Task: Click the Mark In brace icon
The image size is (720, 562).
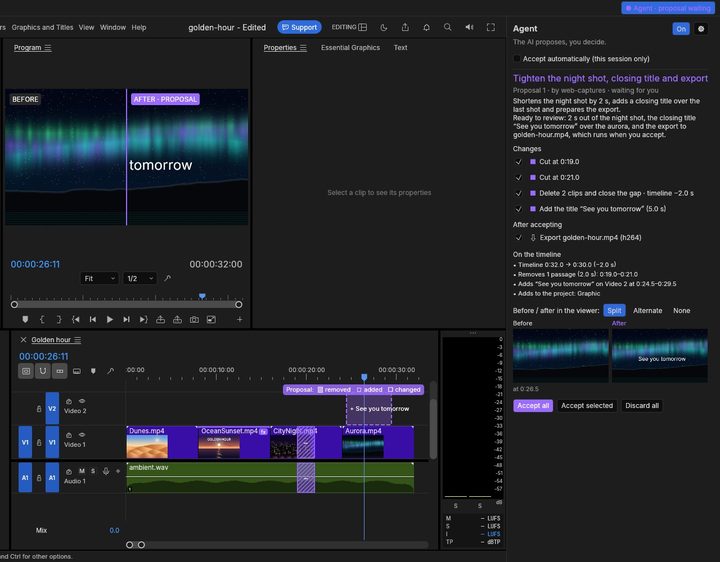Action: point(42,320)
